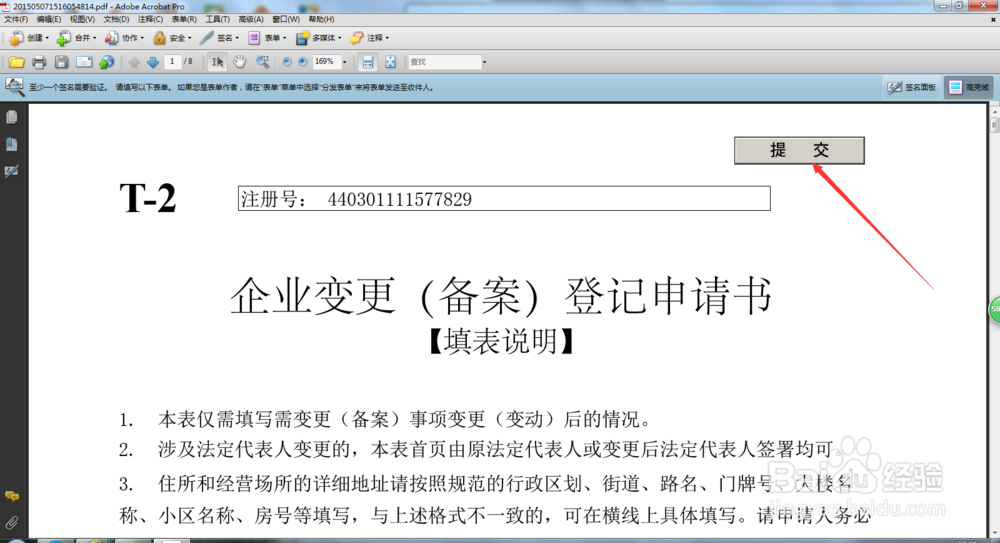Activate the Marquee Zoom tool
The width and height of the screenshot is (1000, 543).
point(262,62)
